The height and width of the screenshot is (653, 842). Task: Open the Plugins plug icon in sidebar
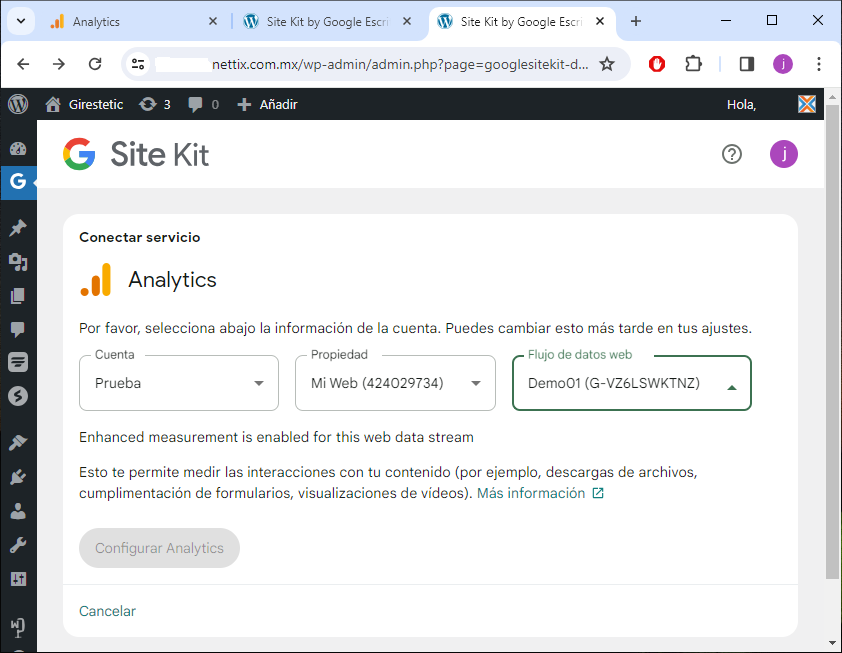[17, 477]
